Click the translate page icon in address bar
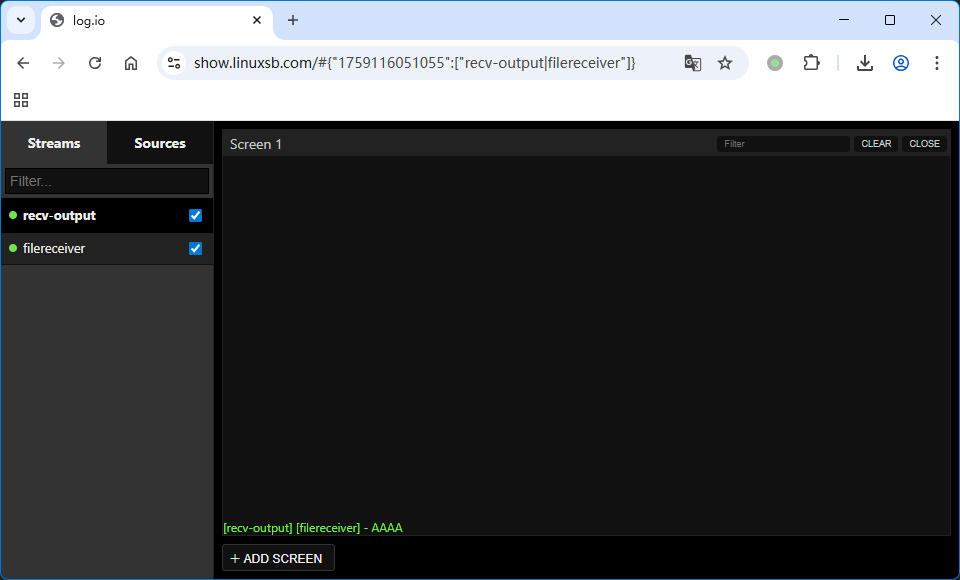Screen dimensions: 960x580 pyautogui.click(x=692, y=63)
